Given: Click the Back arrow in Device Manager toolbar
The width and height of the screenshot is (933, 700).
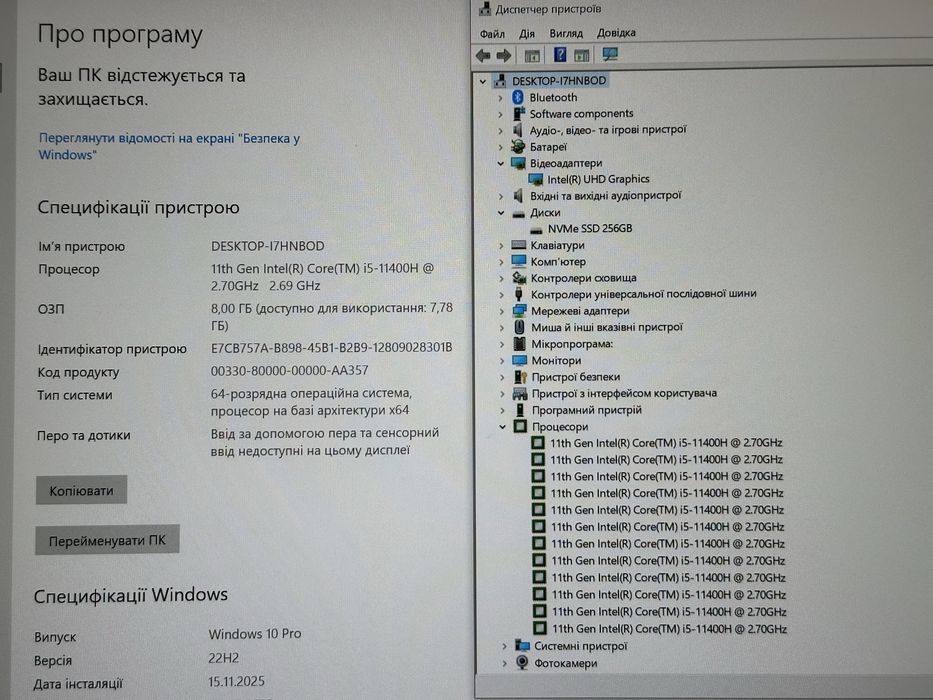Looking at the screenshot, I should click(x=483, y=56).
